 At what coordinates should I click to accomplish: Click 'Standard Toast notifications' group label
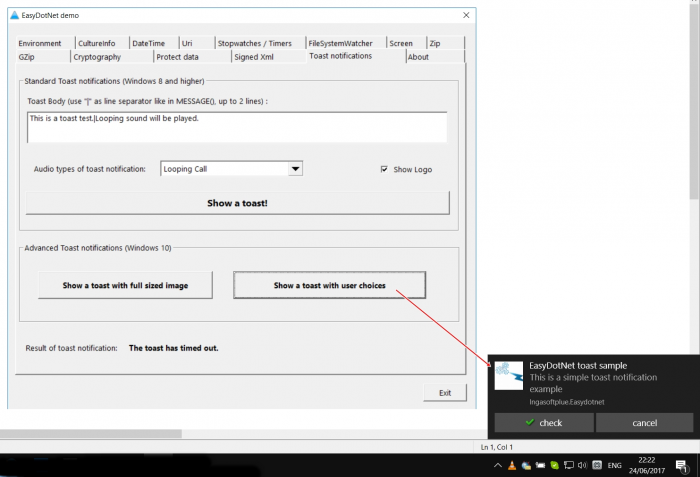pyautogui.click(x=114, y=81)
